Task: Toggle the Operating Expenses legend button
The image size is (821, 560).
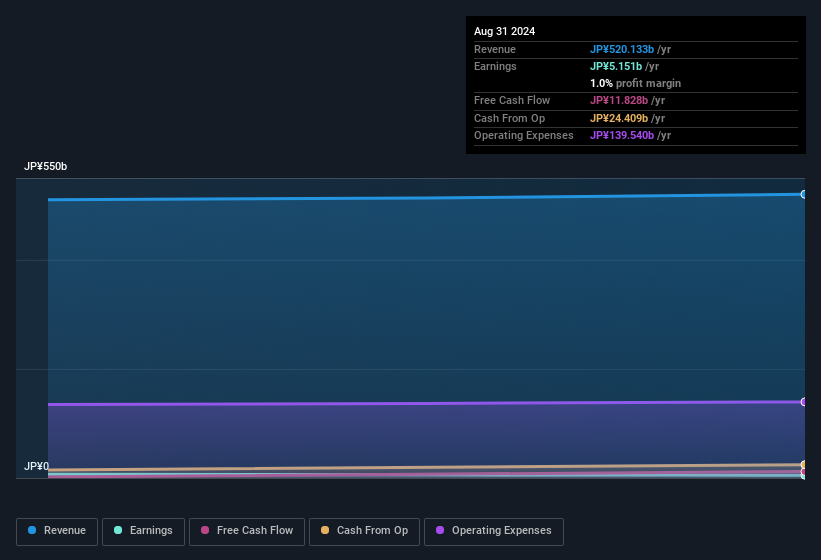Action: click(x=494, y=531)
